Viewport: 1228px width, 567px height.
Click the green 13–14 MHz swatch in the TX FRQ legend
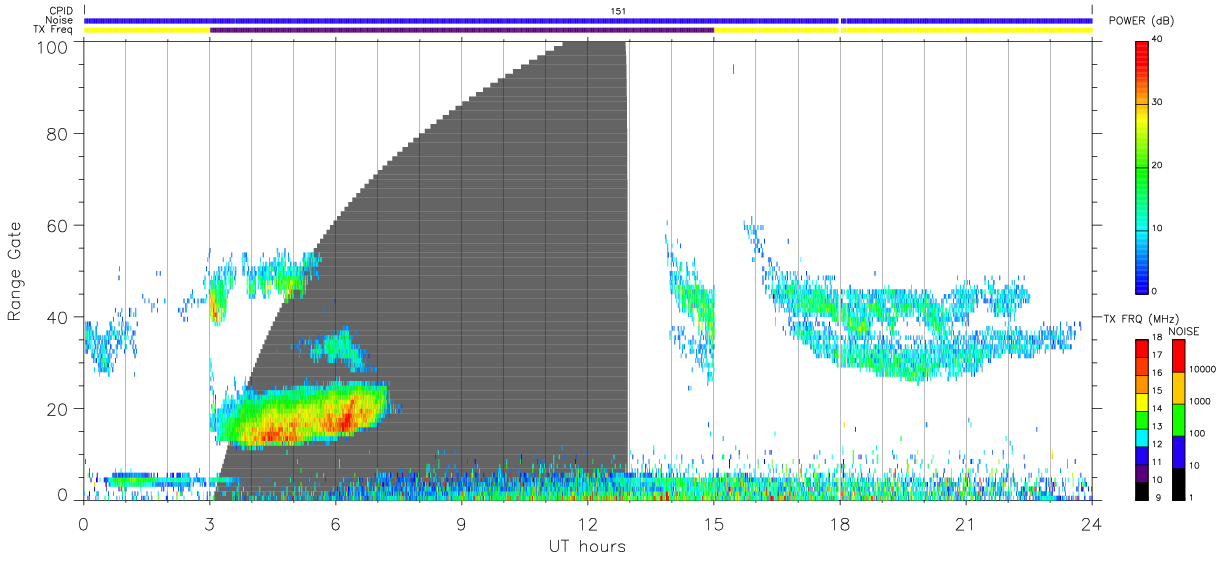tap(1142, 419)
